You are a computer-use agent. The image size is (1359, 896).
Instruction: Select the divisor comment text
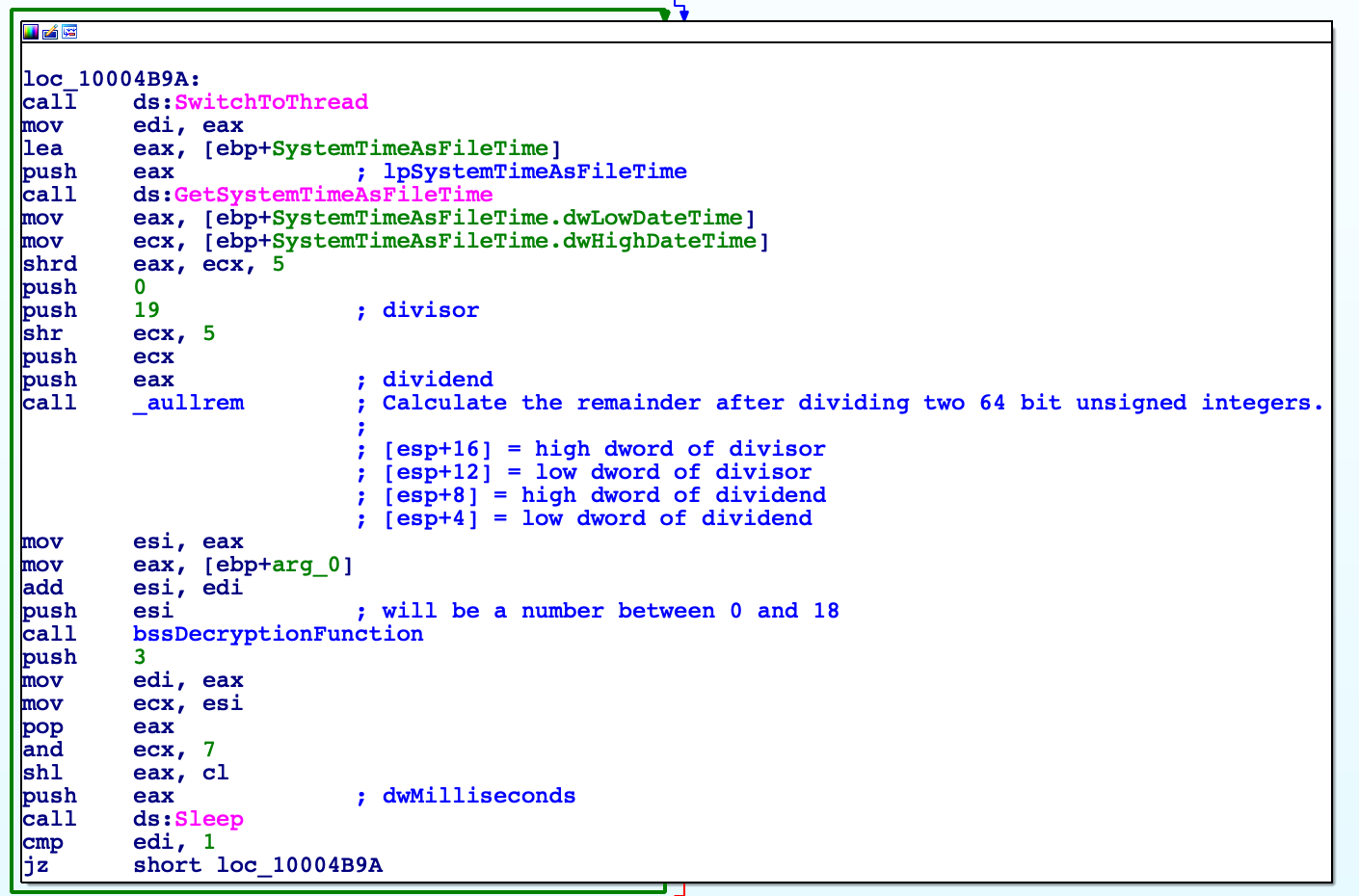[430, 309]
